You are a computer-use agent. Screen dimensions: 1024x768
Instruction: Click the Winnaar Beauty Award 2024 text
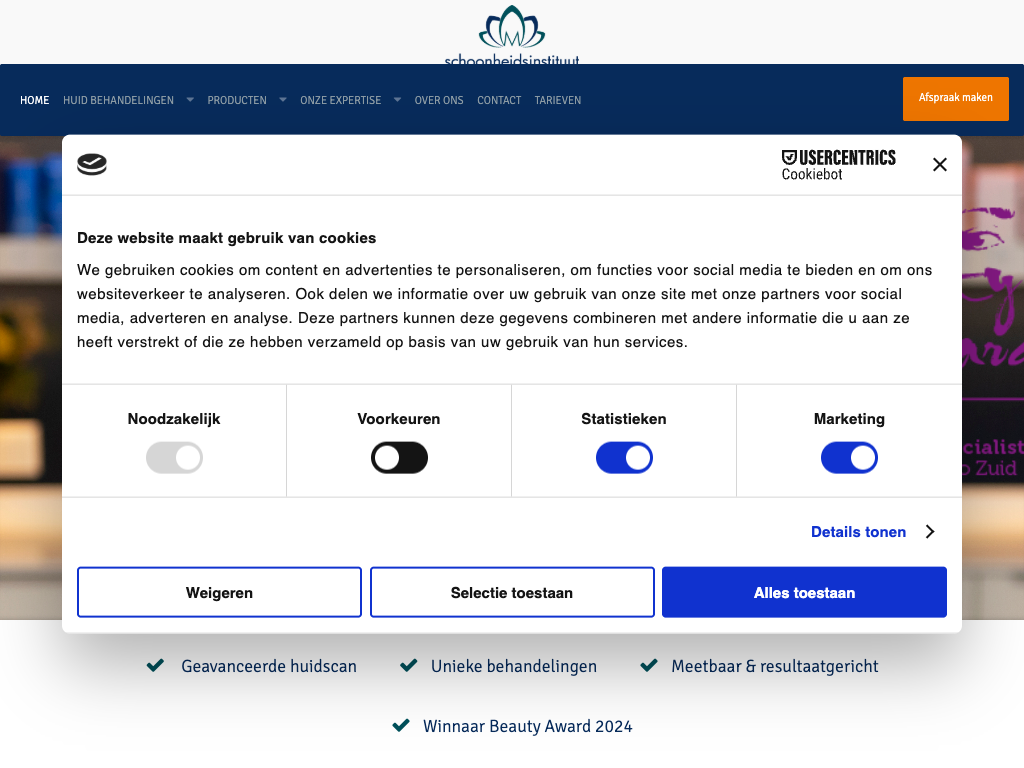pos(528,726)
